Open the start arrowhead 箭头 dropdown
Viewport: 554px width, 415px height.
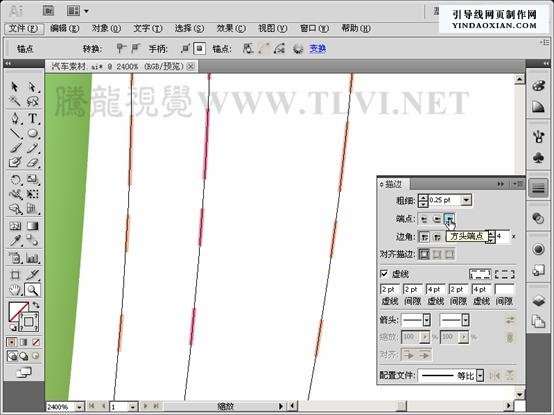427,320
